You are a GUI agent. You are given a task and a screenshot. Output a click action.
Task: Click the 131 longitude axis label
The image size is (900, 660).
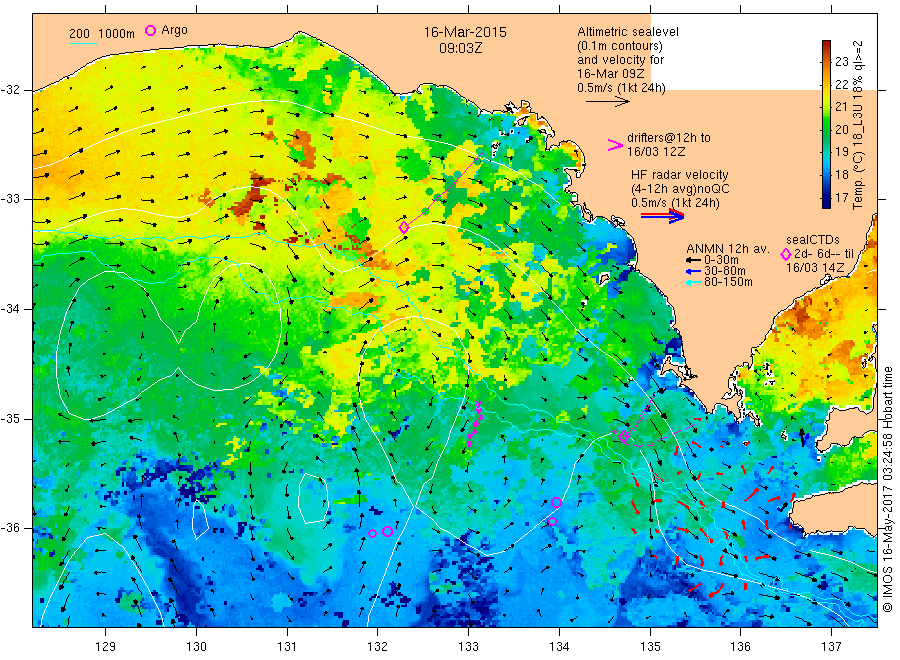pyautogui.click(x=287, y=647)
